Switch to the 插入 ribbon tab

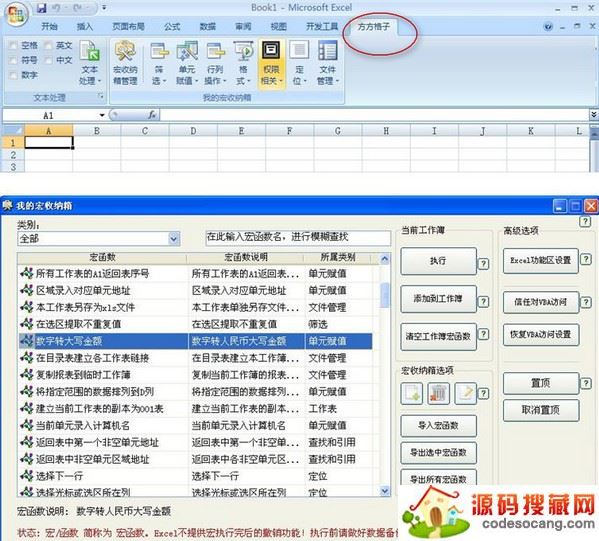(x=84, y=26)
